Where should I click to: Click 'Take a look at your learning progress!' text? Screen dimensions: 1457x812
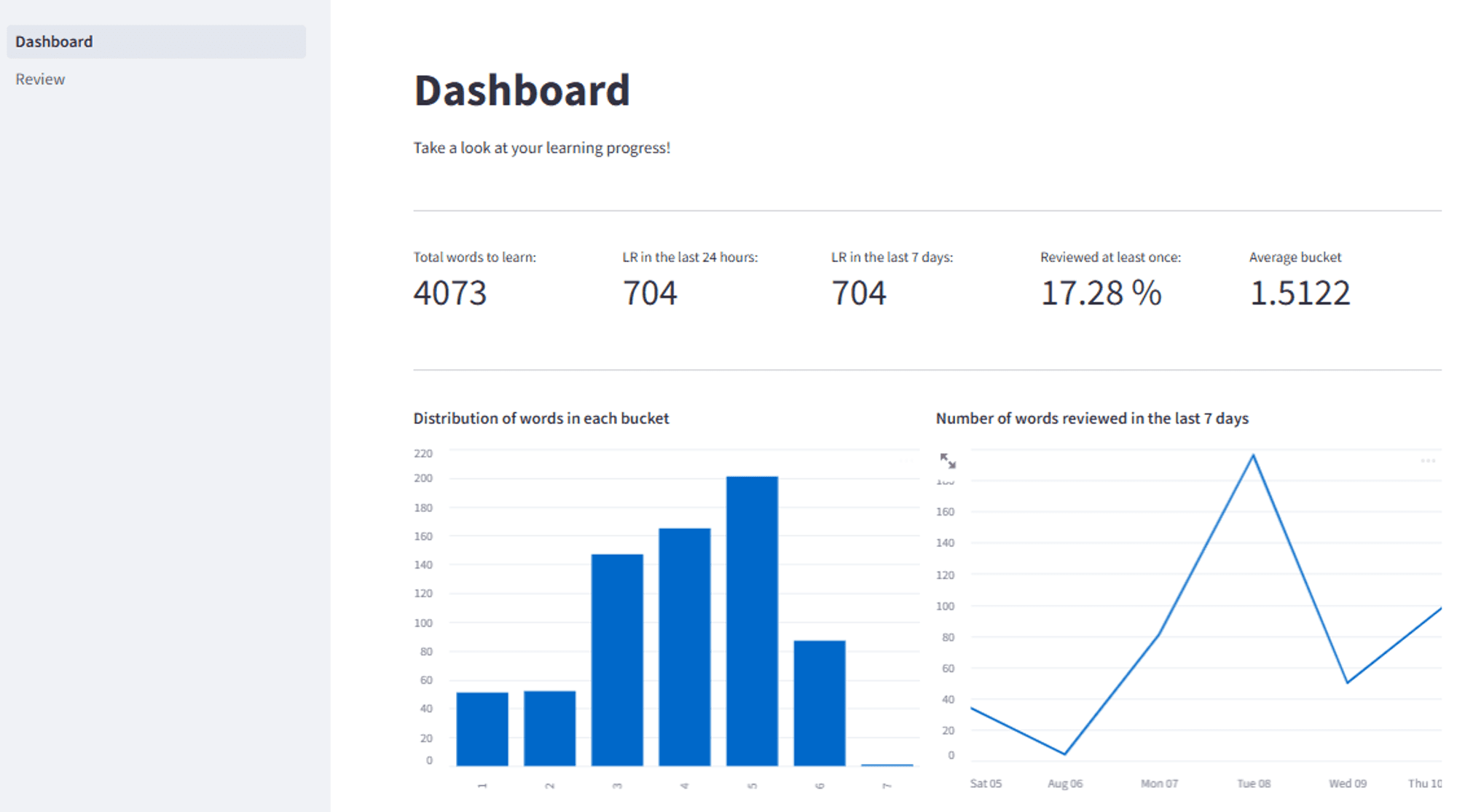click(541, 148)
